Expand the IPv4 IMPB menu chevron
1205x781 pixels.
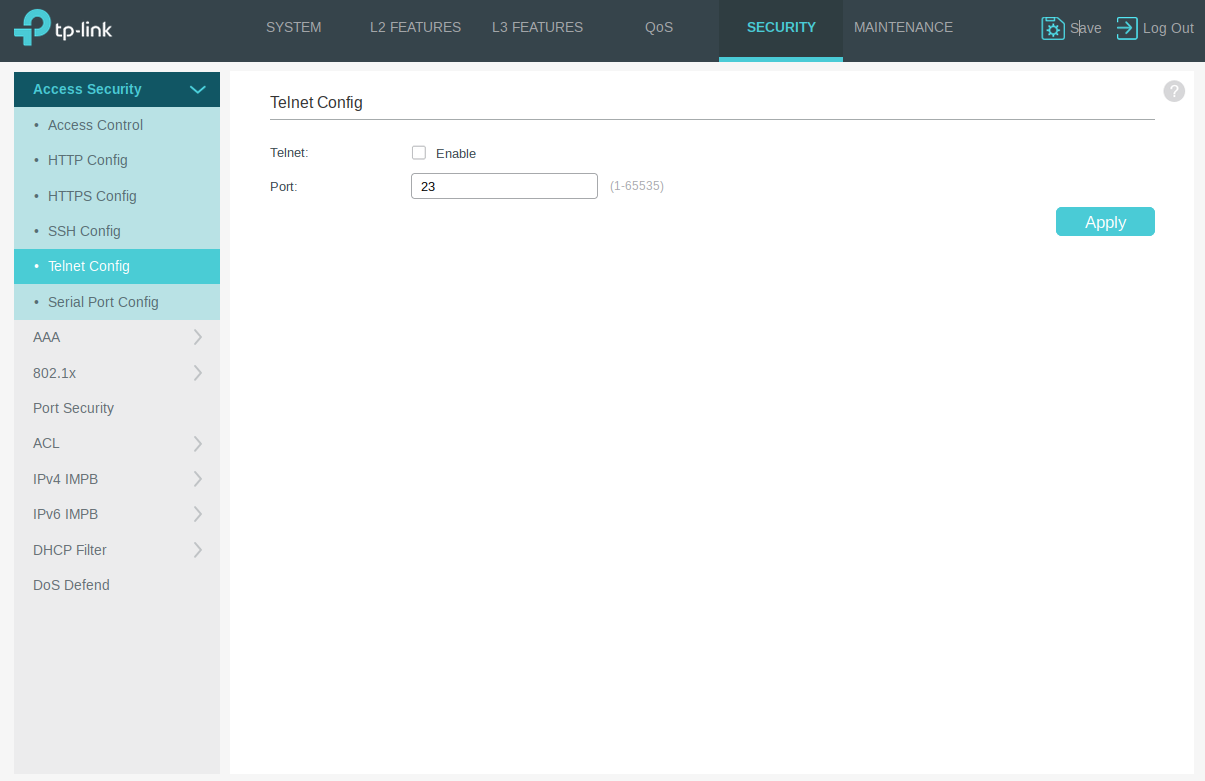click(x=198, y=479)
